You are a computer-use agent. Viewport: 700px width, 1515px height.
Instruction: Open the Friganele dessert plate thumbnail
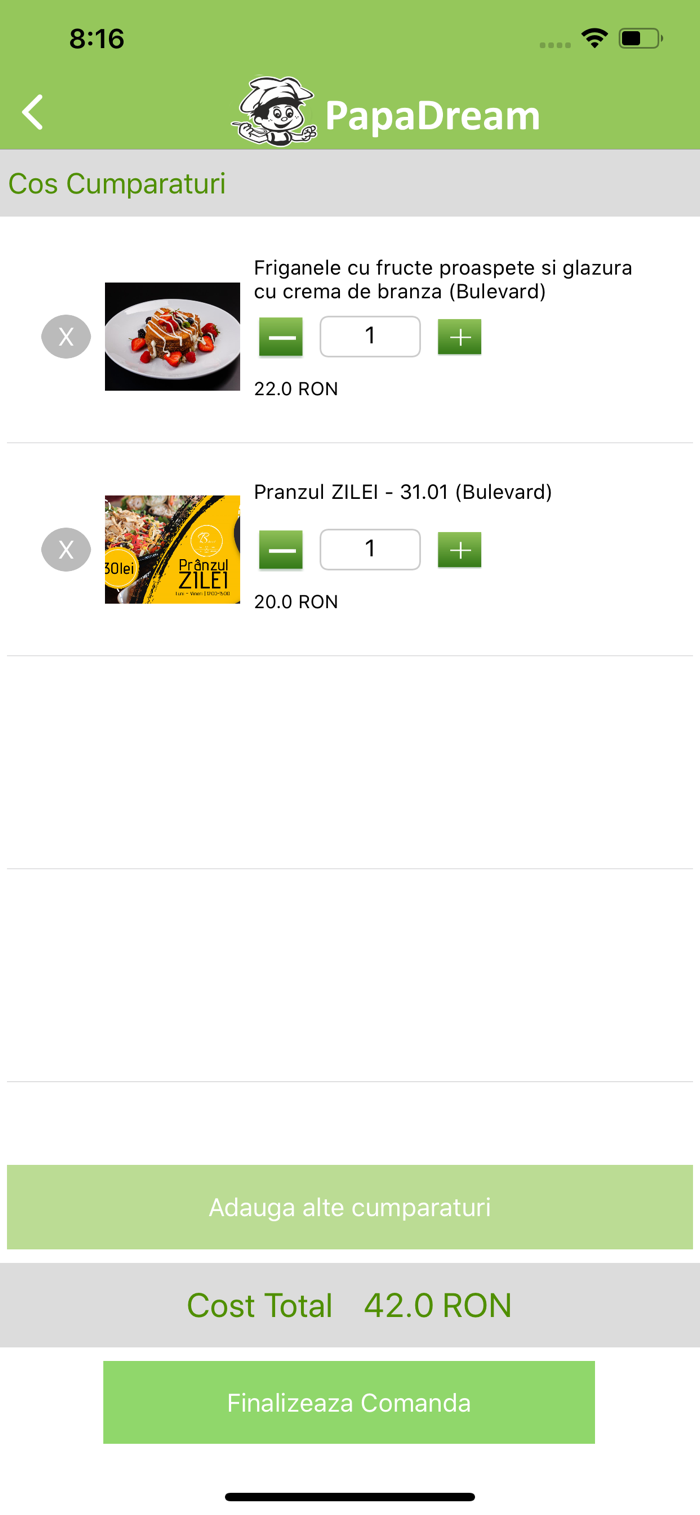coord(173,337)
